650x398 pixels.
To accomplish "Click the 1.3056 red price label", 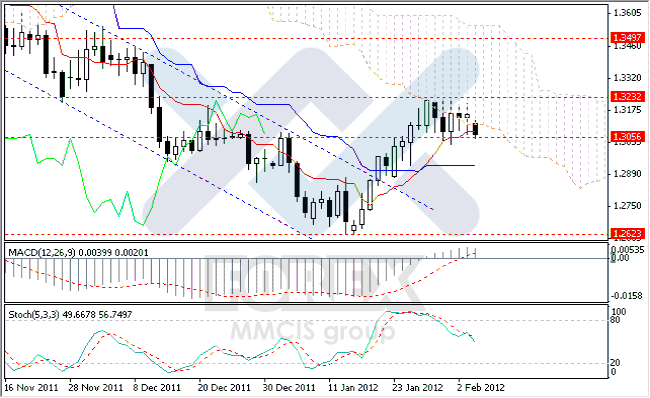I will (628, 137).
